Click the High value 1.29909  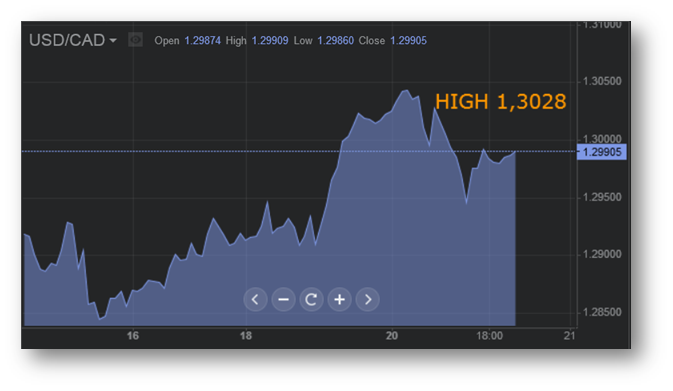pyautogui.click(x=270, y=41)
